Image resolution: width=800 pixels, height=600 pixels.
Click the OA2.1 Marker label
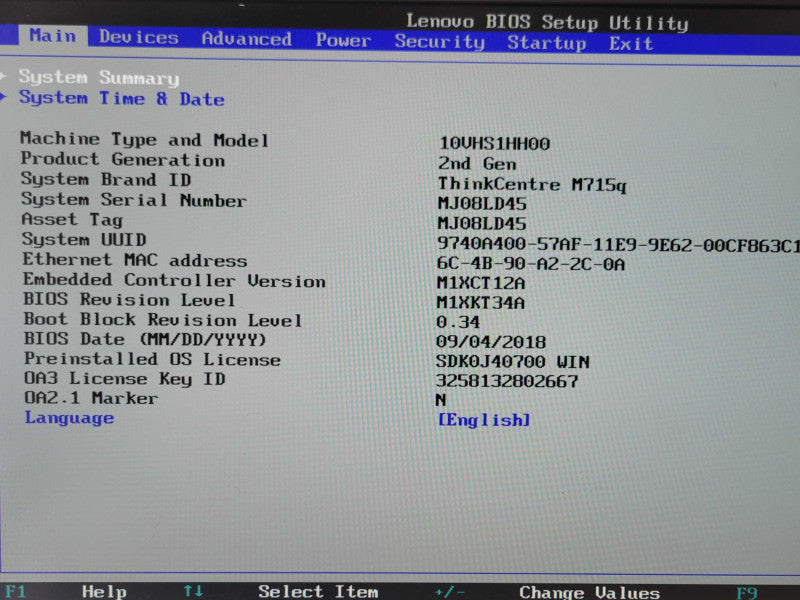click(91, 398)
